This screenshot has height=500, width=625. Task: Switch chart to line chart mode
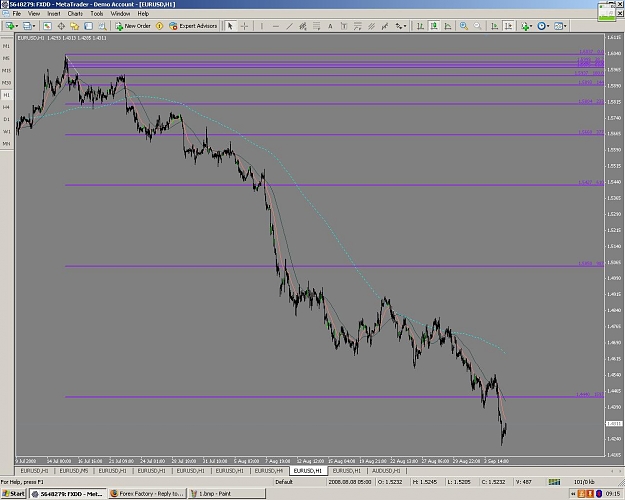[448, 26]
